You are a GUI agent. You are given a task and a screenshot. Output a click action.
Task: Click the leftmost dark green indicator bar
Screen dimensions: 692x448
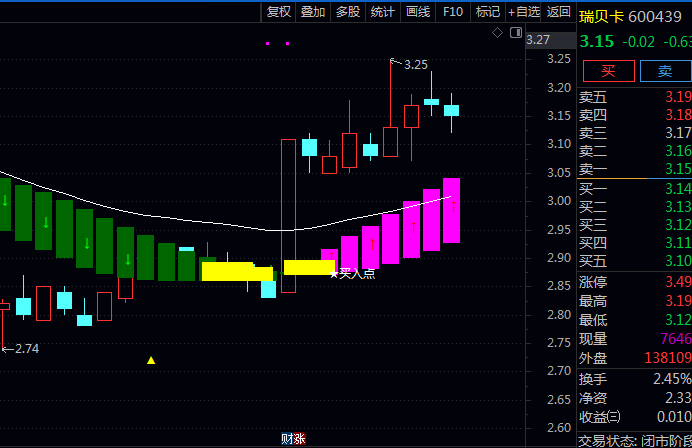[x=5, y=204]
